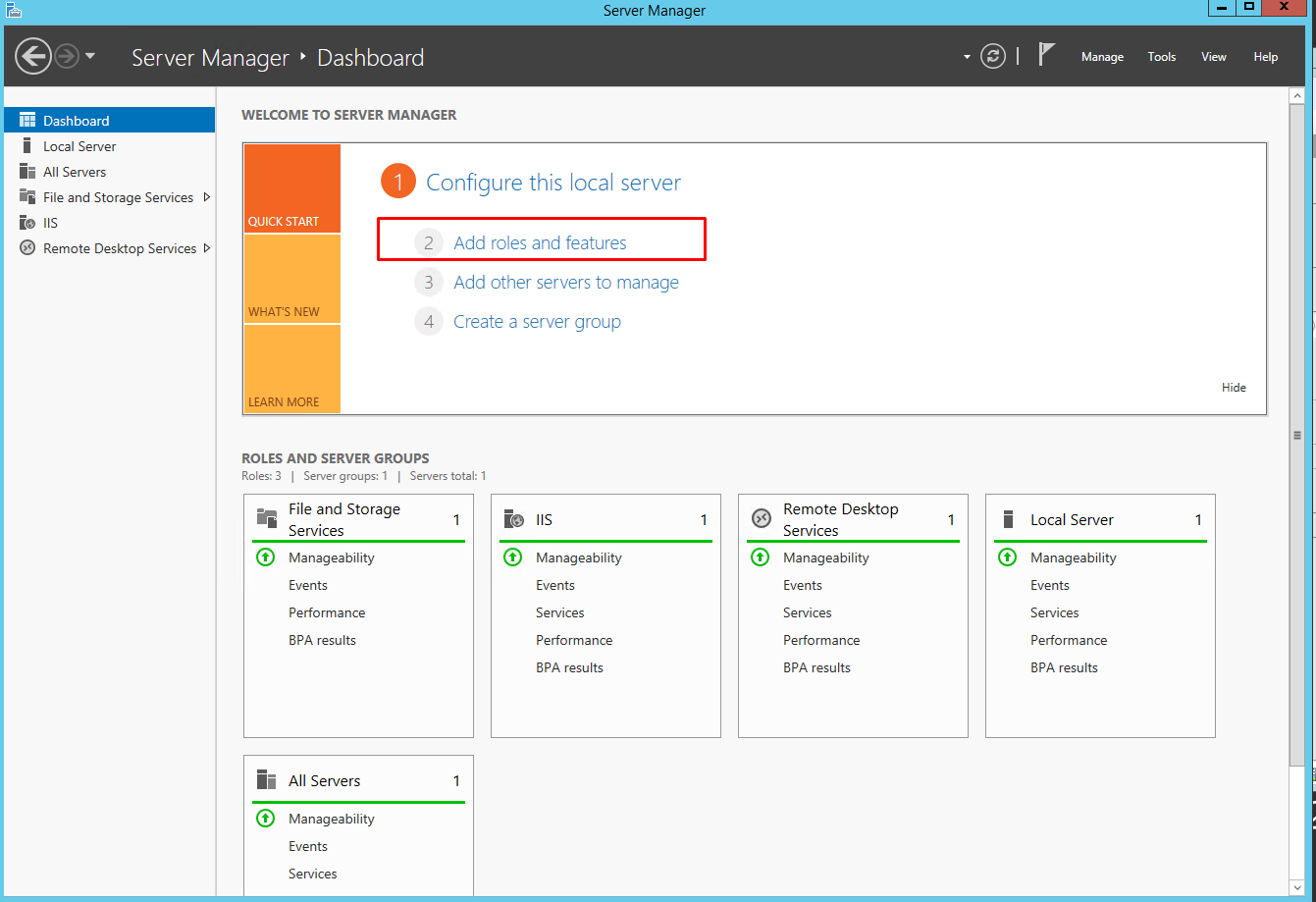
Task: Click Add other servers to manage
Action: (x=566, y=283)
